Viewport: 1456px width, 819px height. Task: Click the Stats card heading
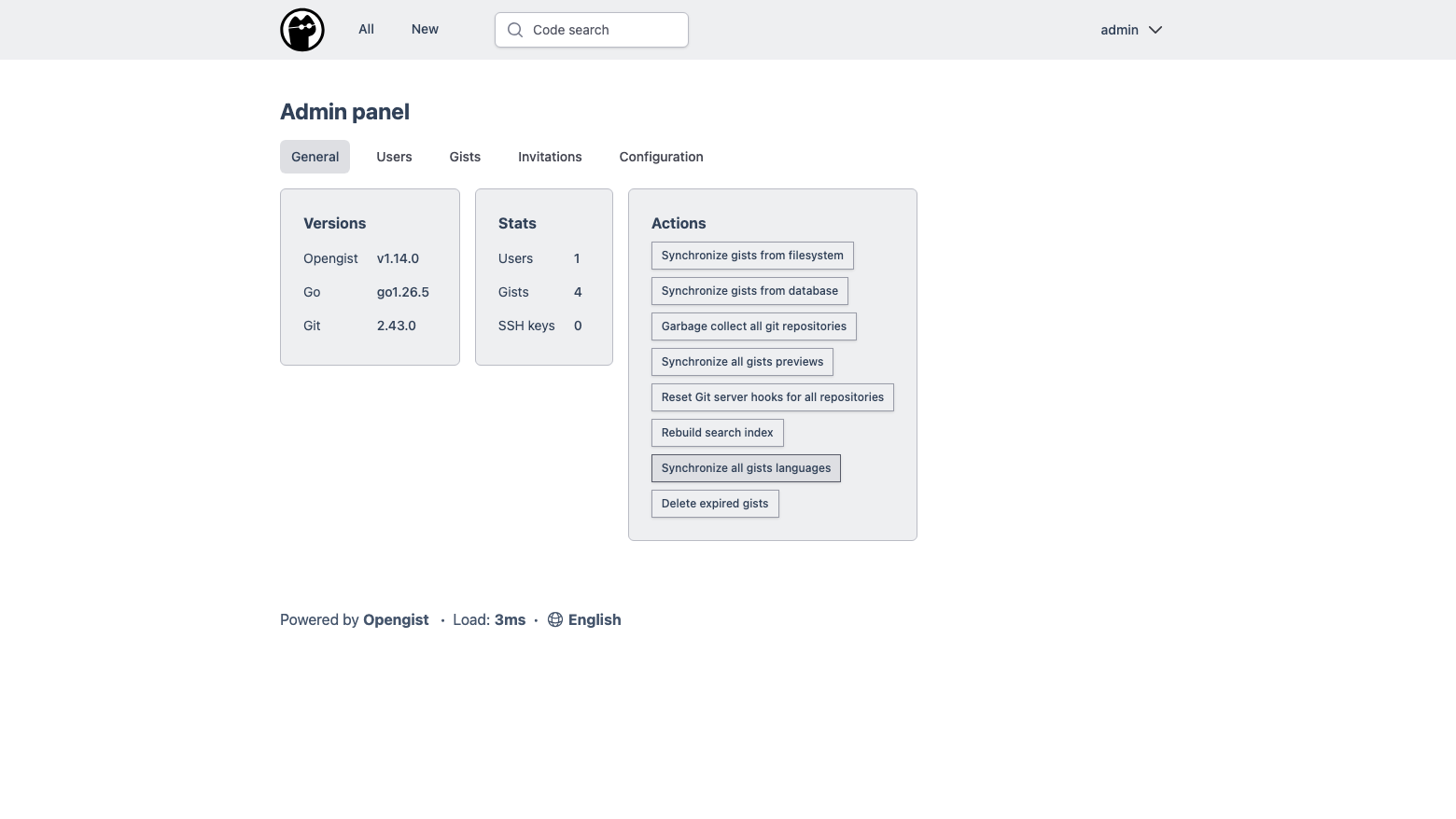coord(517,223)
